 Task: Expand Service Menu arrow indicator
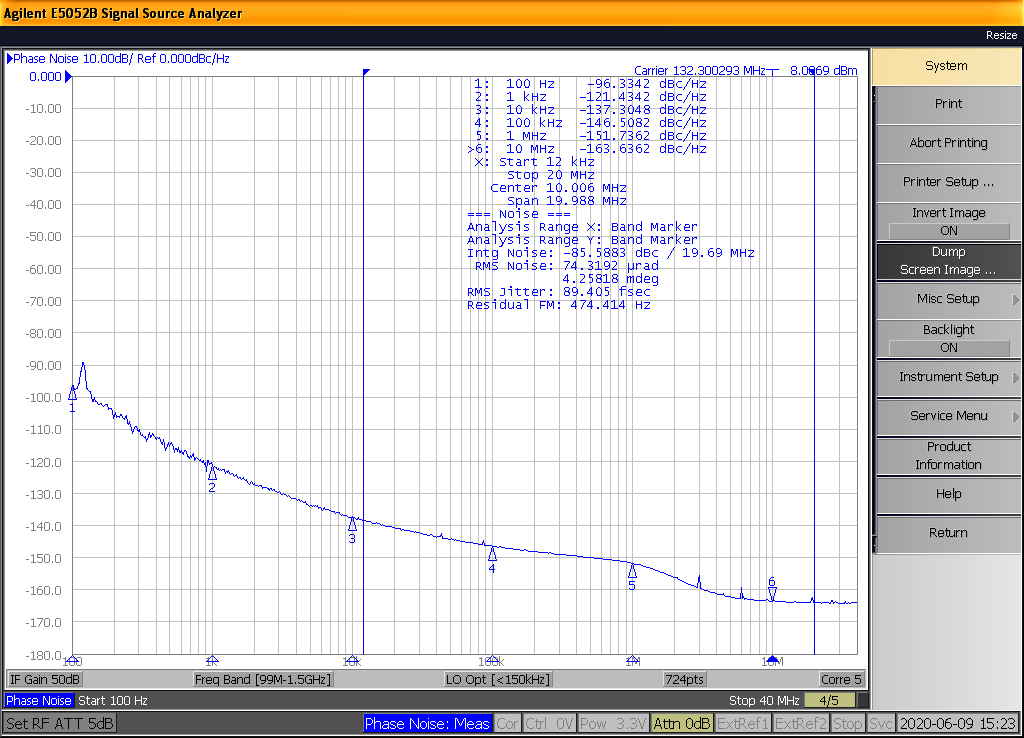[x=1016, y=417]
